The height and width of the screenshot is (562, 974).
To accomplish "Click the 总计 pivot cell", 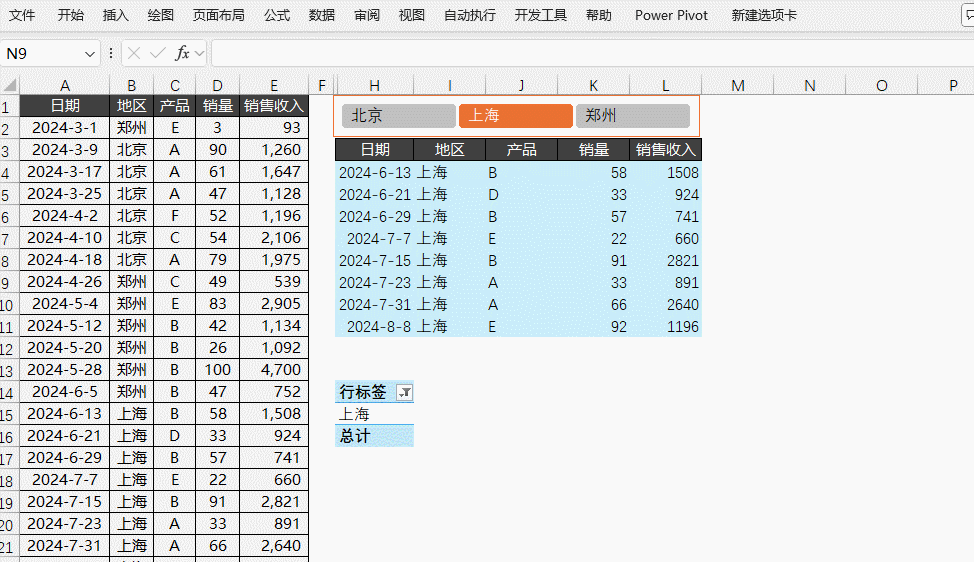I will click(375, 436).
